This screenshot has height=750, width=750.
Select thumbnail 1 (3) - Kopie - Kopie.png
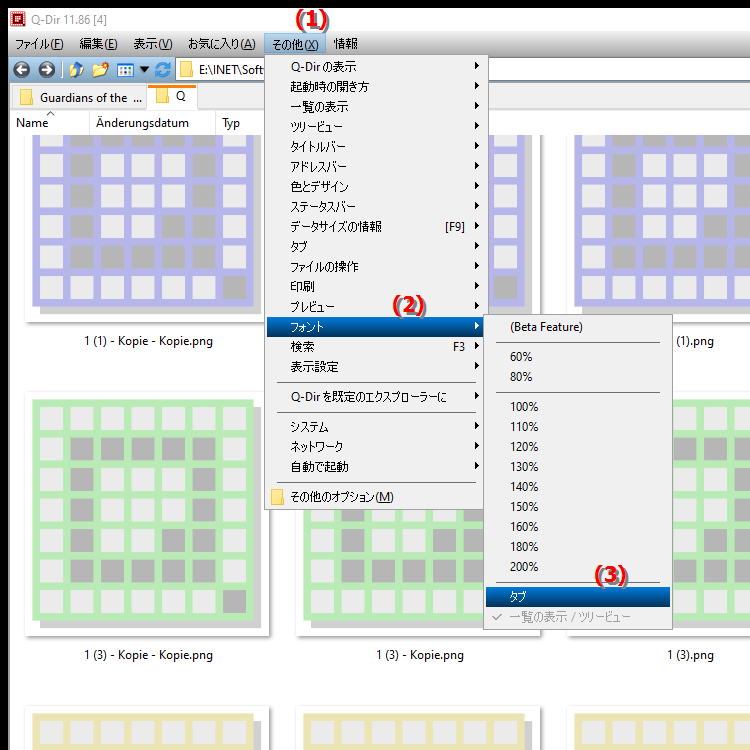146,513
